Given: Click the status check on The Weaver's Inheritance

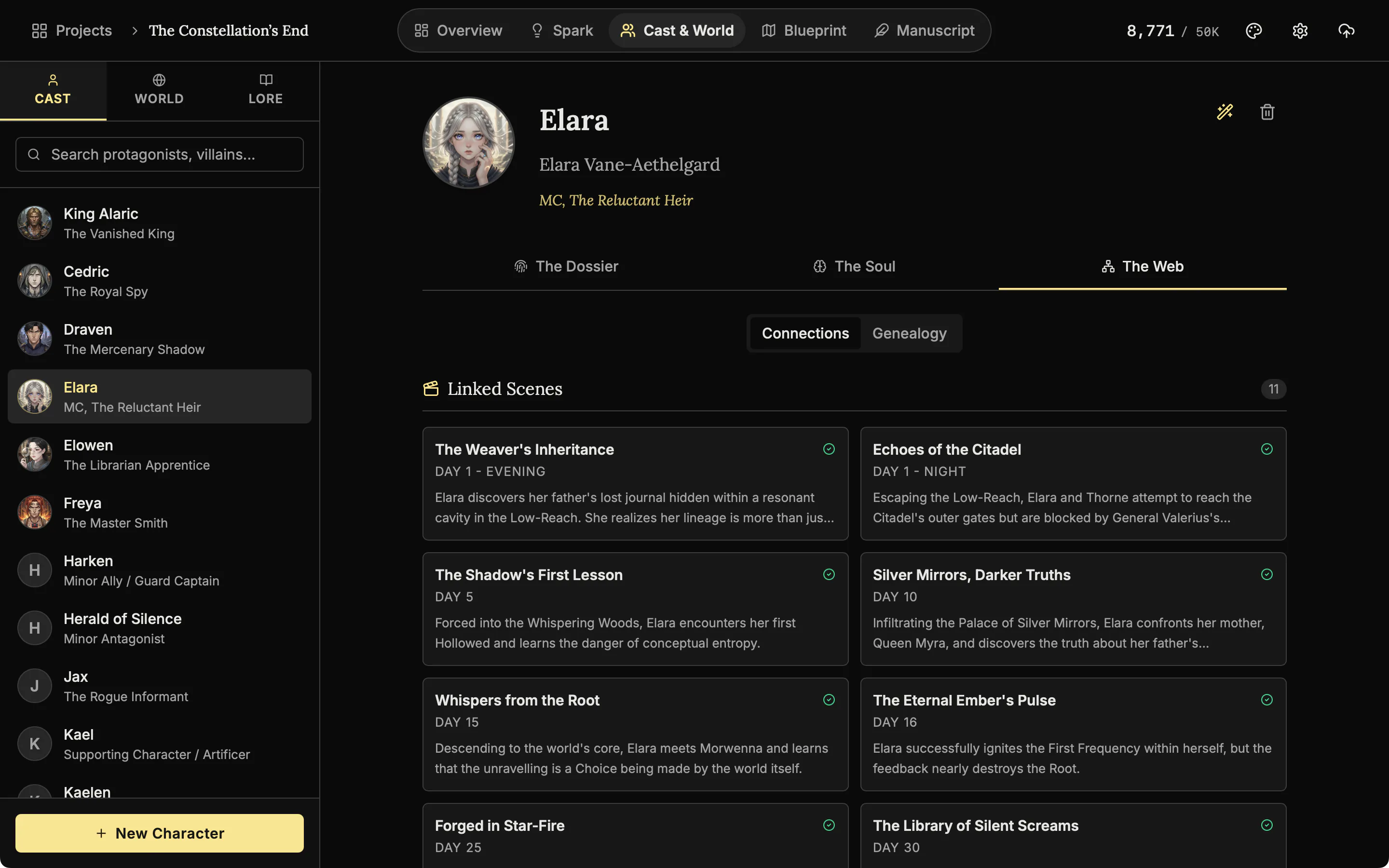Looking at the screenshot, I should [829, 449].
